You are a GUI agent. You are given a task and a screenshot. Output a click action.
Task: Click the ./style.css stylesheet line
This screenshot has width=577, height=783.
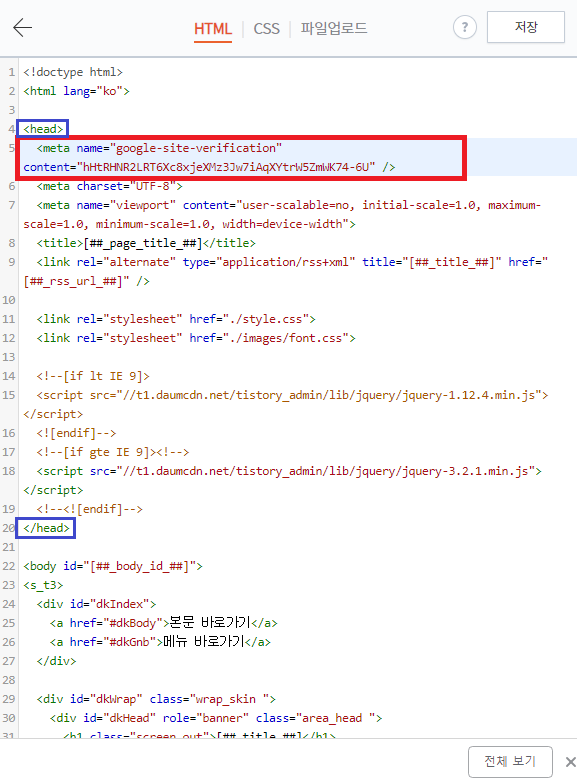click(176, 319)
